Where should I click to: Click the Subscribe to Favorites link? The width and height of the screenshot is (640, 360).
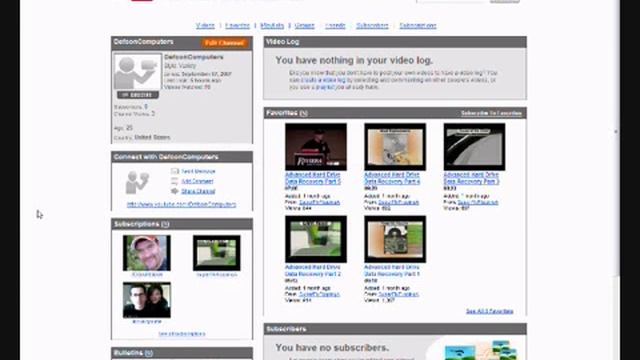coord(491,113)
